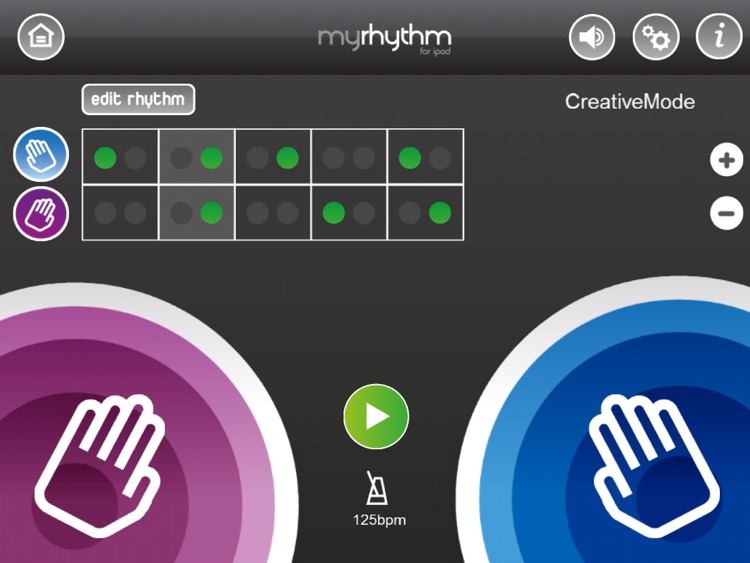The width and height of the screenshot is (750, 563).
Task: Open the metronome tempo control
Action: coord(376,488)
